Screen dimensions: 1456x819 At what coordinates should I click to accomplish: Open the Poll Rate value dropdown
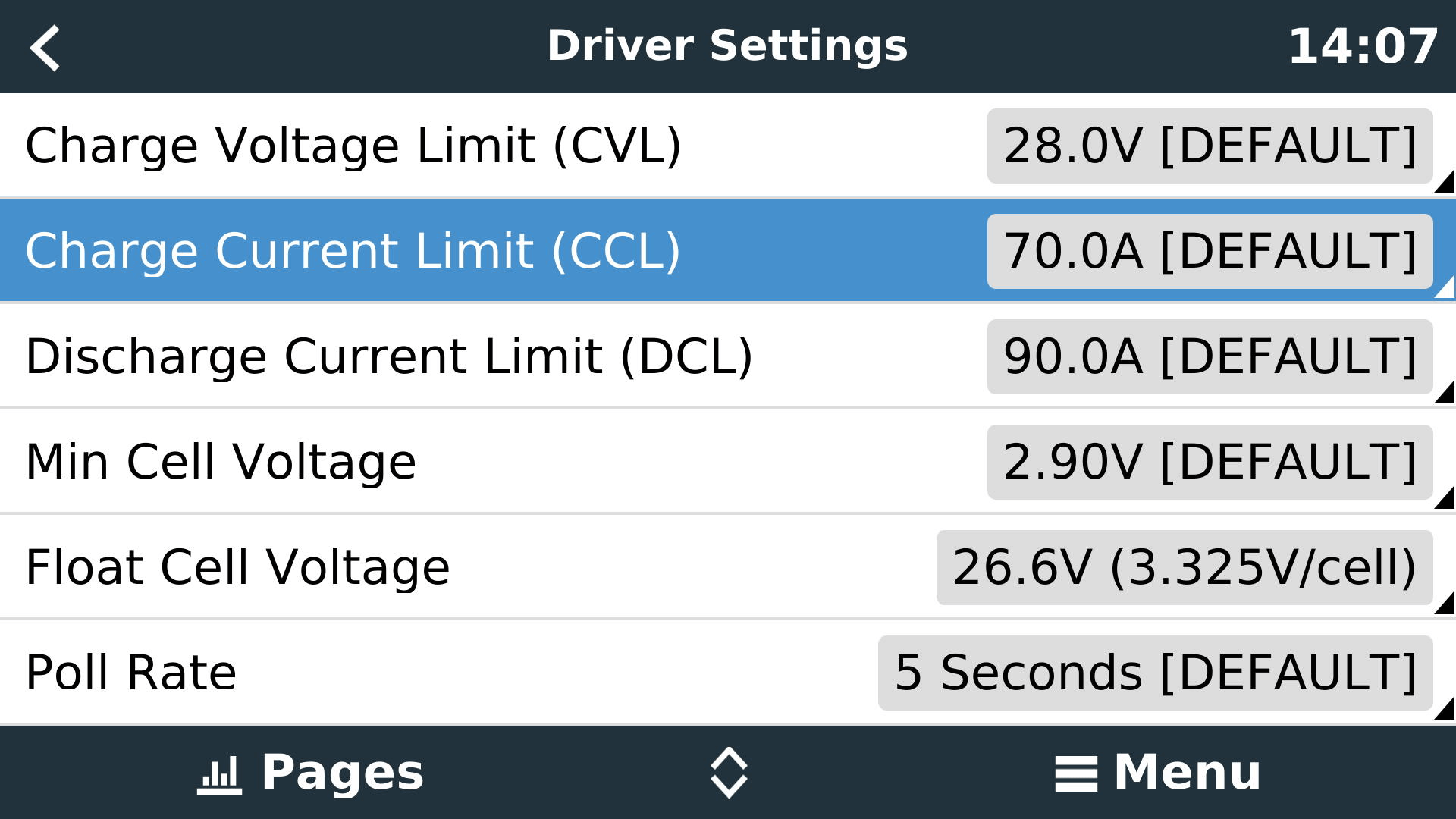pos(1153,671)
